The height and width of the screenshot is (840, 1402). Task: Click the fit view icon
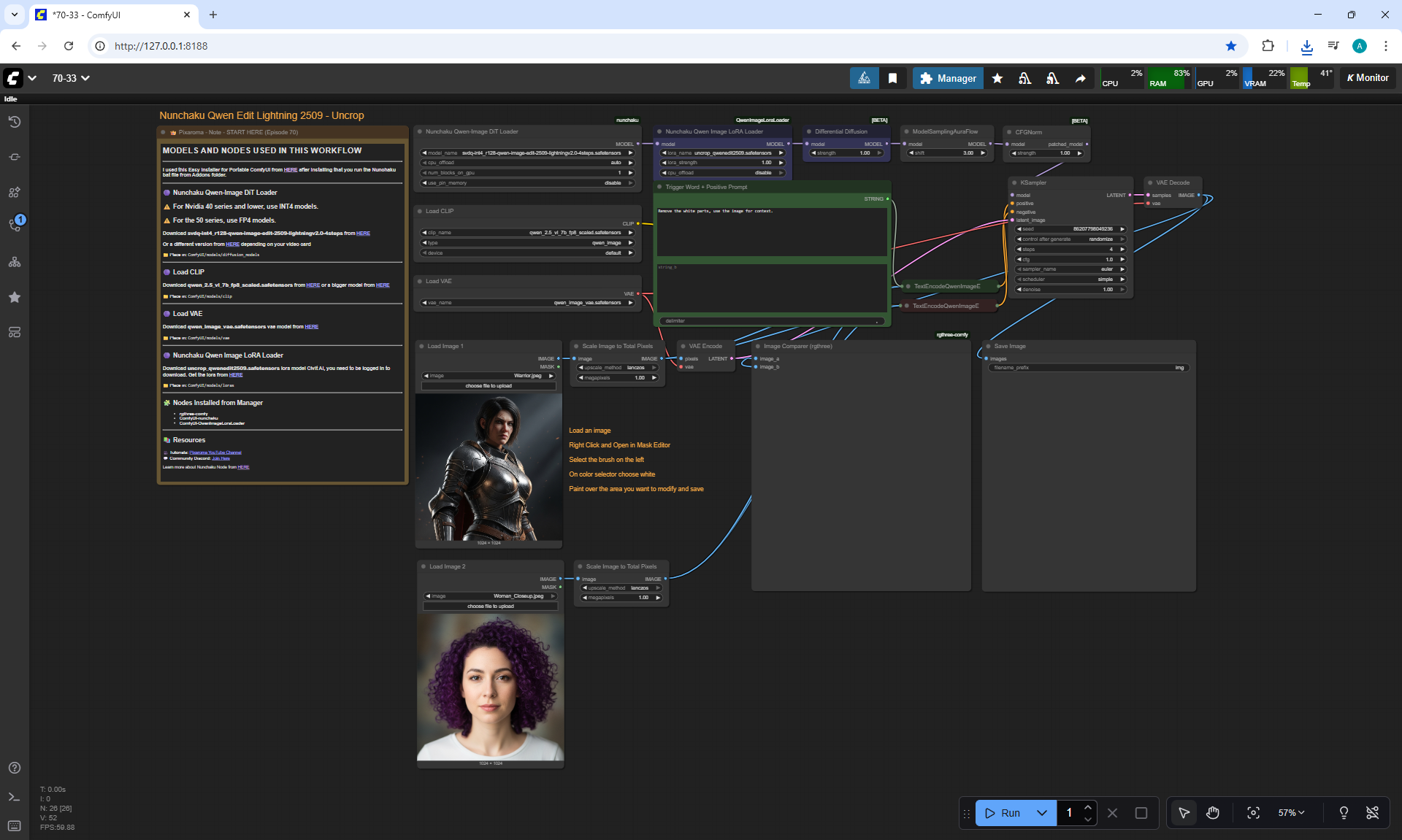pyautogui.click(x=1253, y=813)
